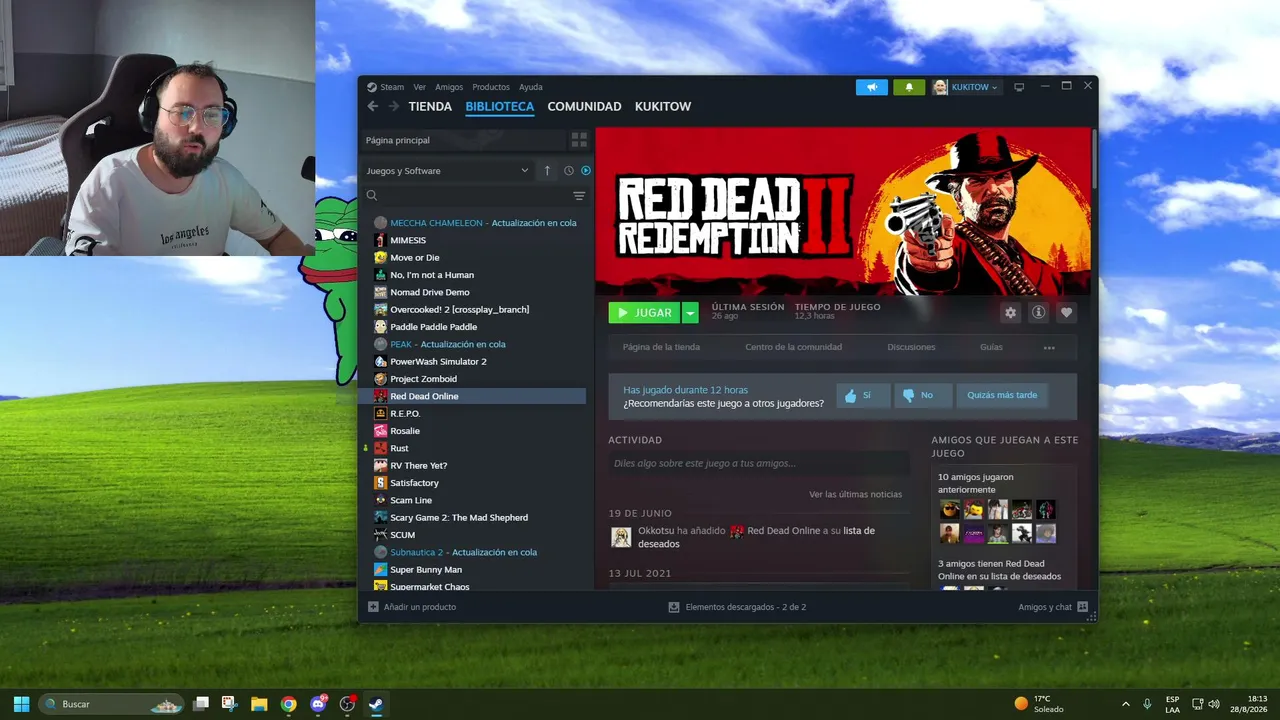This screenshot has height=720, width=1280.
Task: Open Página principal in the library sidebar
Action: click(463, 140)
